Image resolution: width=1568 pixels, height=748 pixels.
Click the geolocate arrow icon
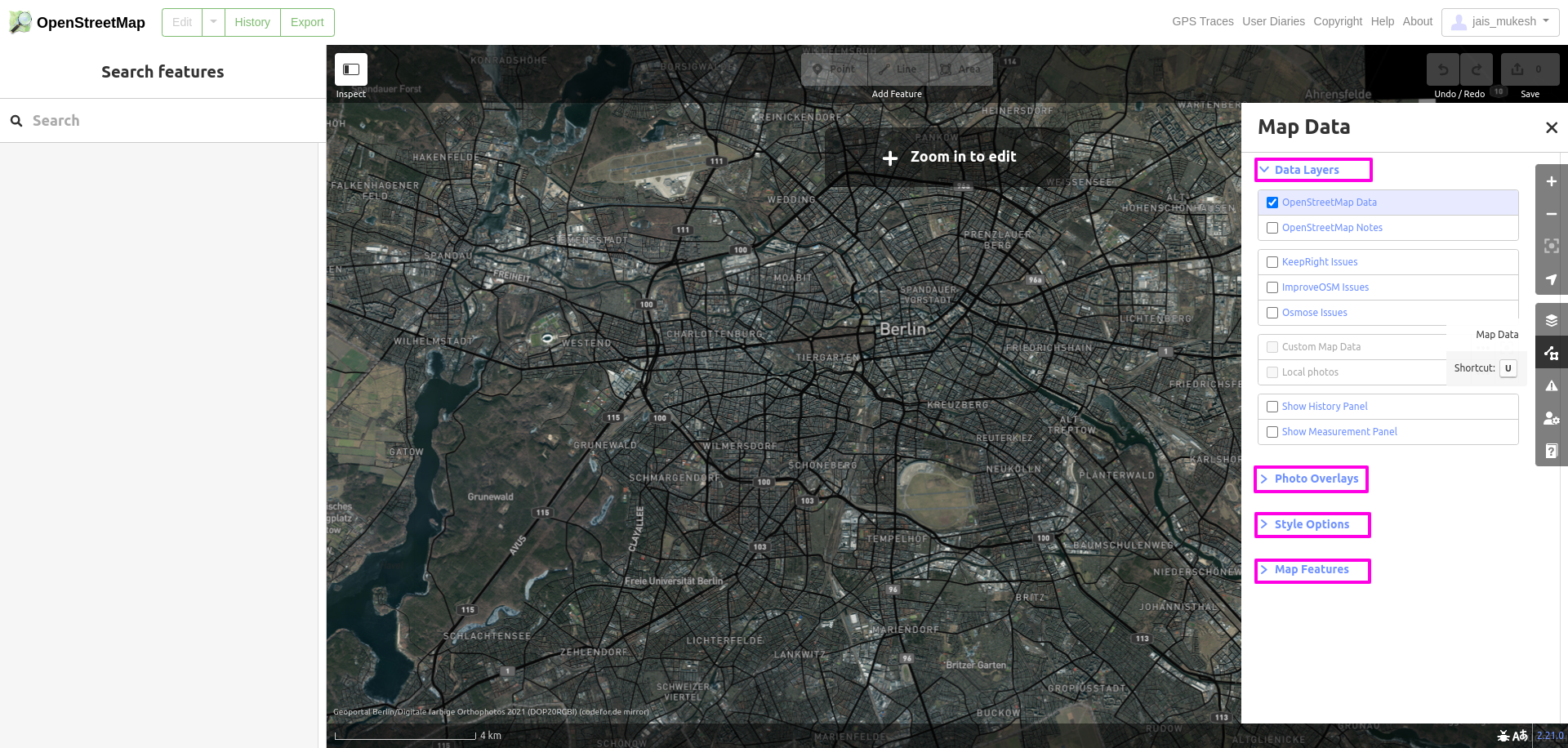1552,278
